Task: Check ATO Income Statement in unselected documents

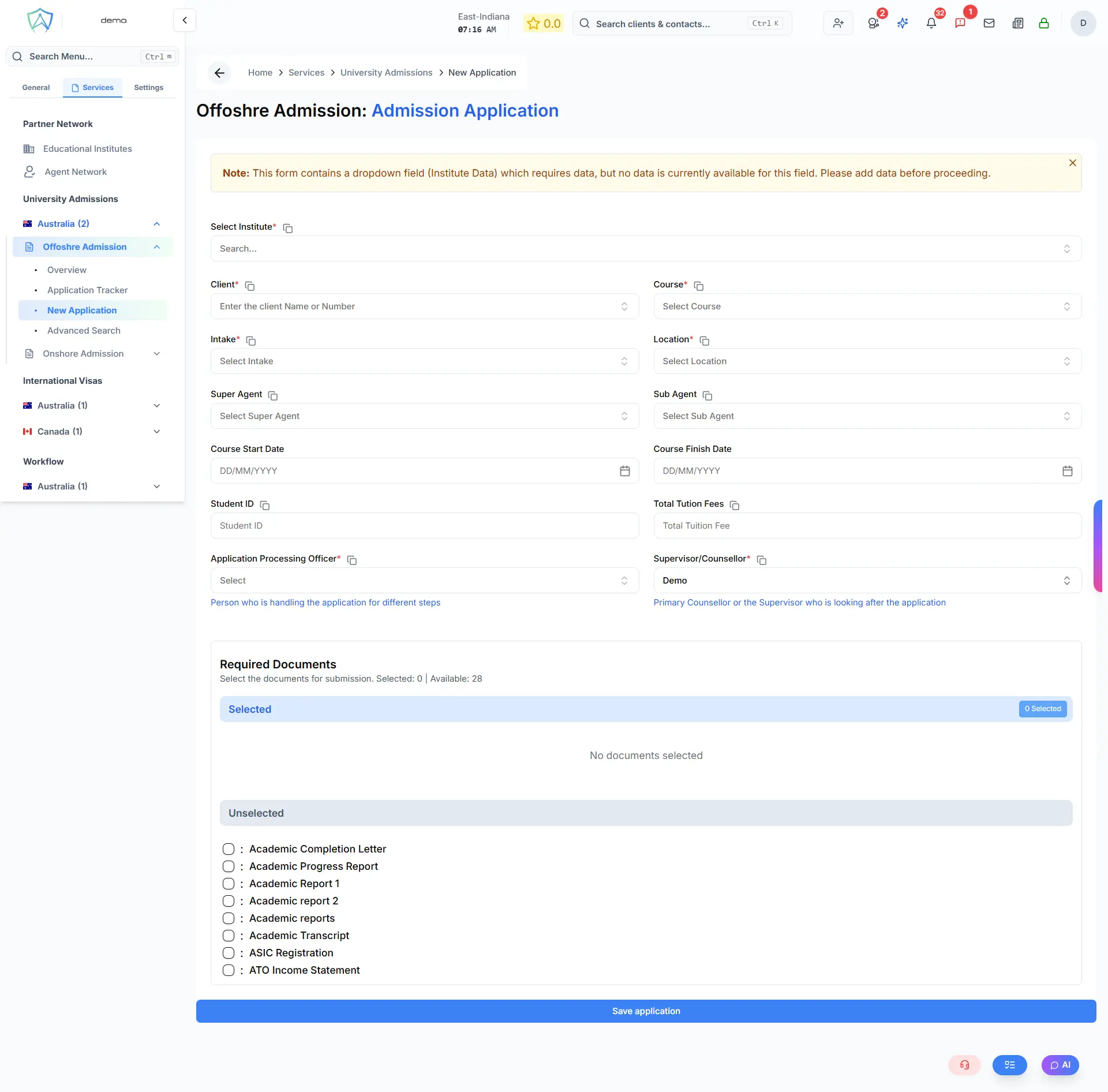Action: [x=229, y=970]
